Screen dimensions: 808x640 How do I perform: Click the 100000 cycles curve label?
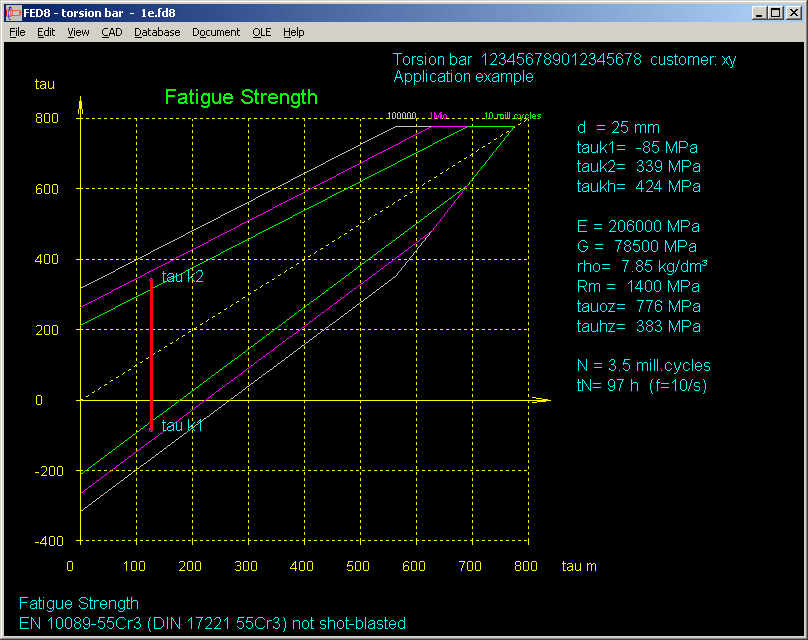click(402, 116)
